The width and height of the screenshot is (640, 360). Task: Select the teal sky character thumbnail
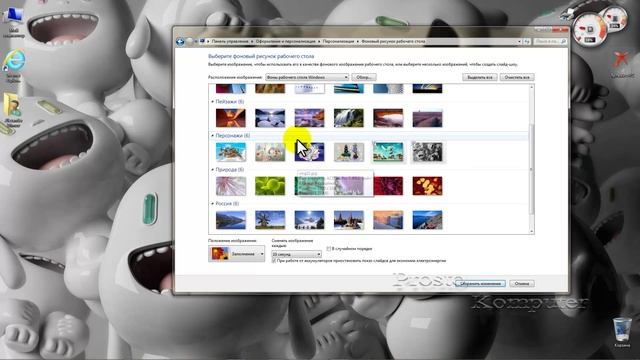click(388, 152)
